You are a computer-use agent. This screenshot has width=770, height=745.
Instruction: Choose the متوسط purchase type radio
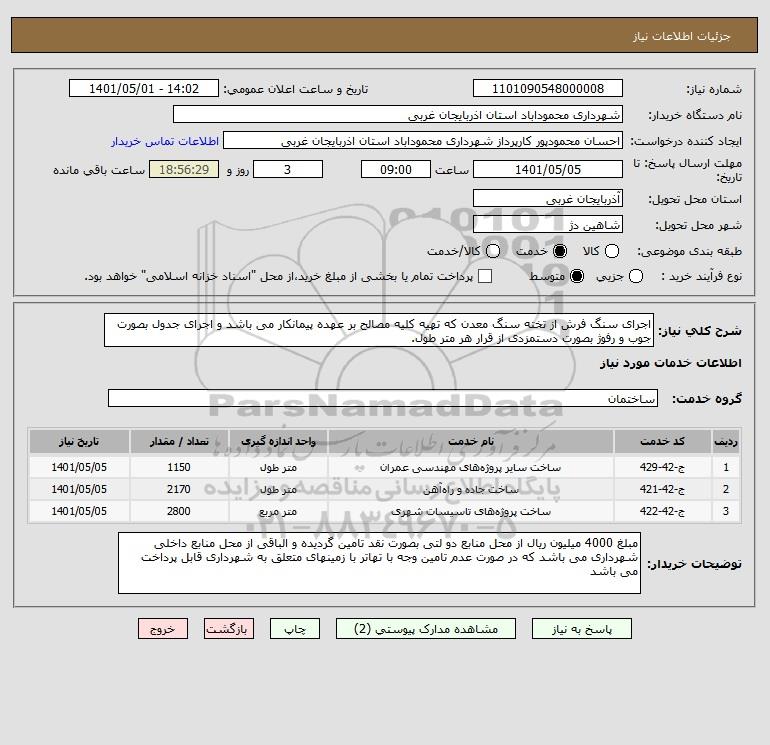[x=577, y=276]
